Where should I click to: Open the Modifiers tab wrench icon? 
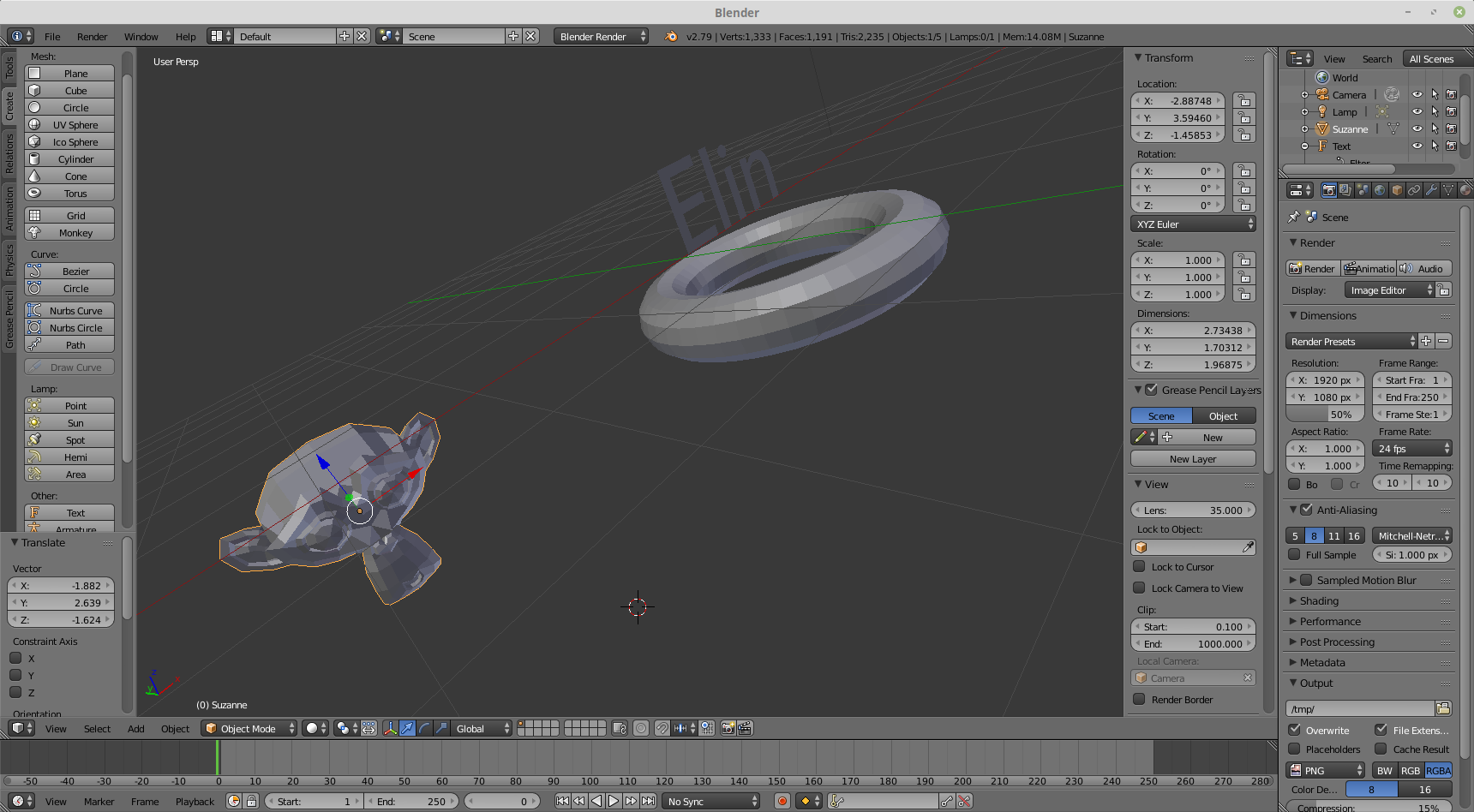pos(1431,190)
